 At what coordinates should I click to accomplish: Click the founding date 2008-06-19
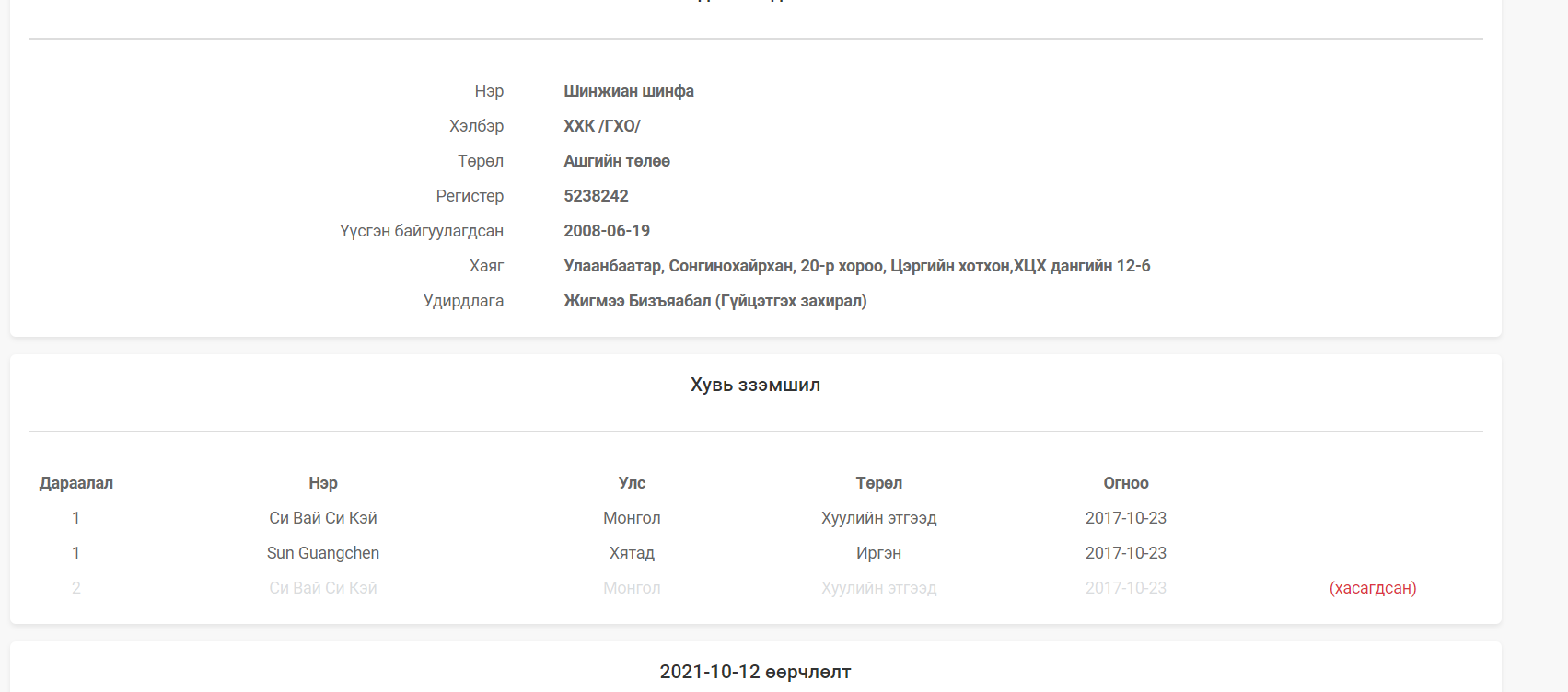coord(607,231)
